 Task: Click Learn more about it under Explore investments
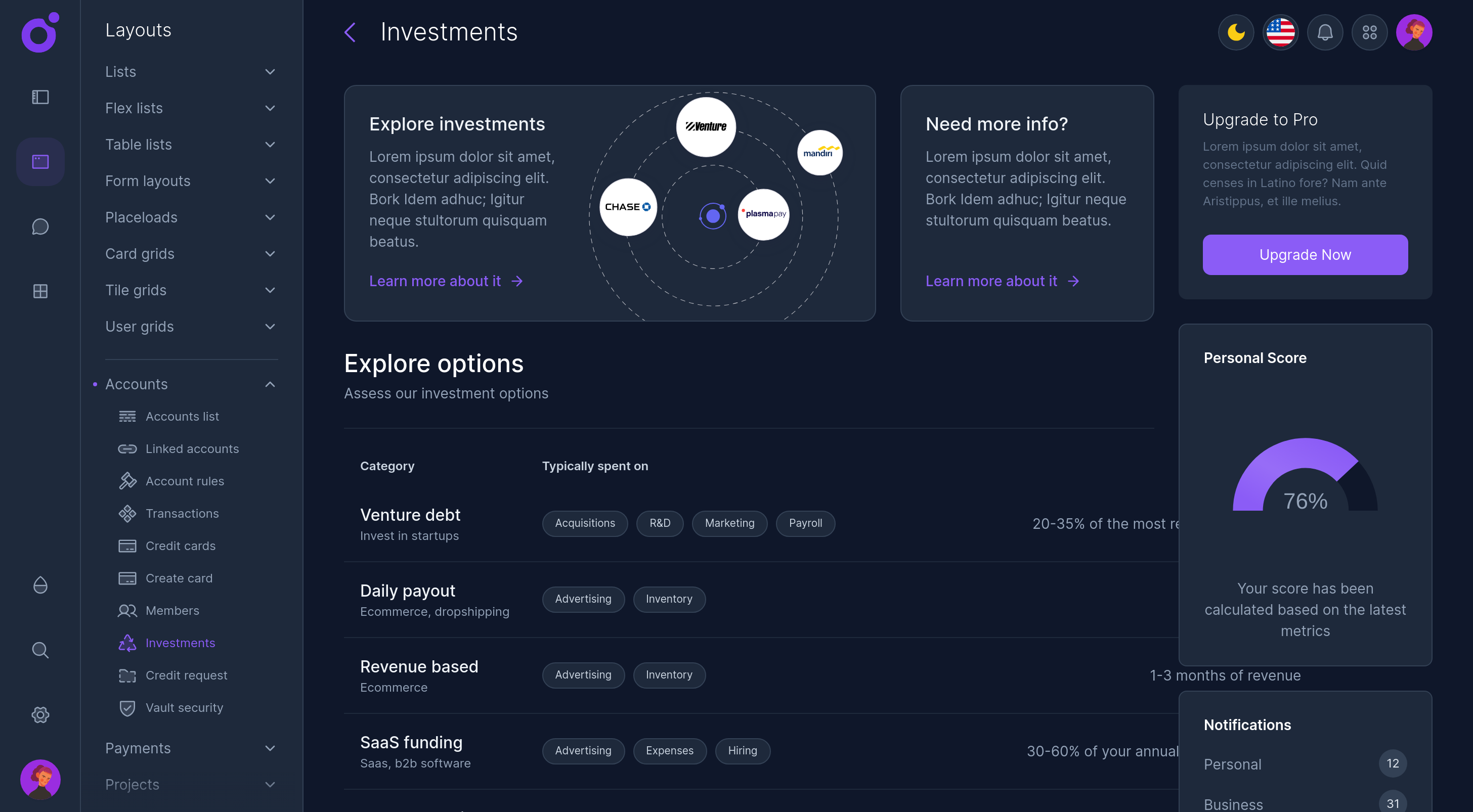[435, 281]
